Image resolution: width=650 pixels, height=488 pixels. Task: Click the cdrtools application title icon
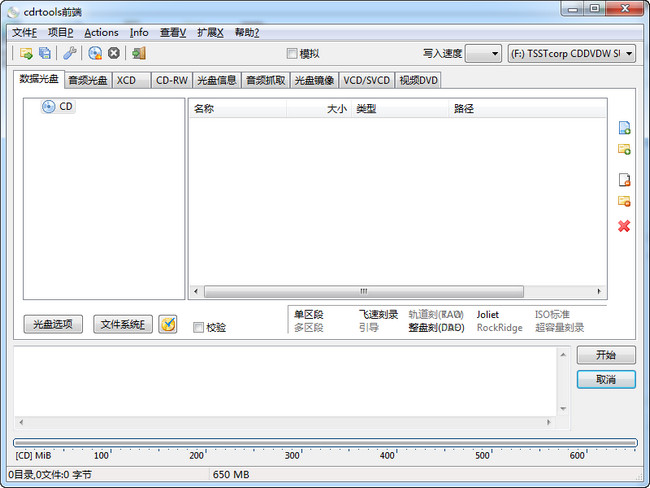click(x=13, y=12)
